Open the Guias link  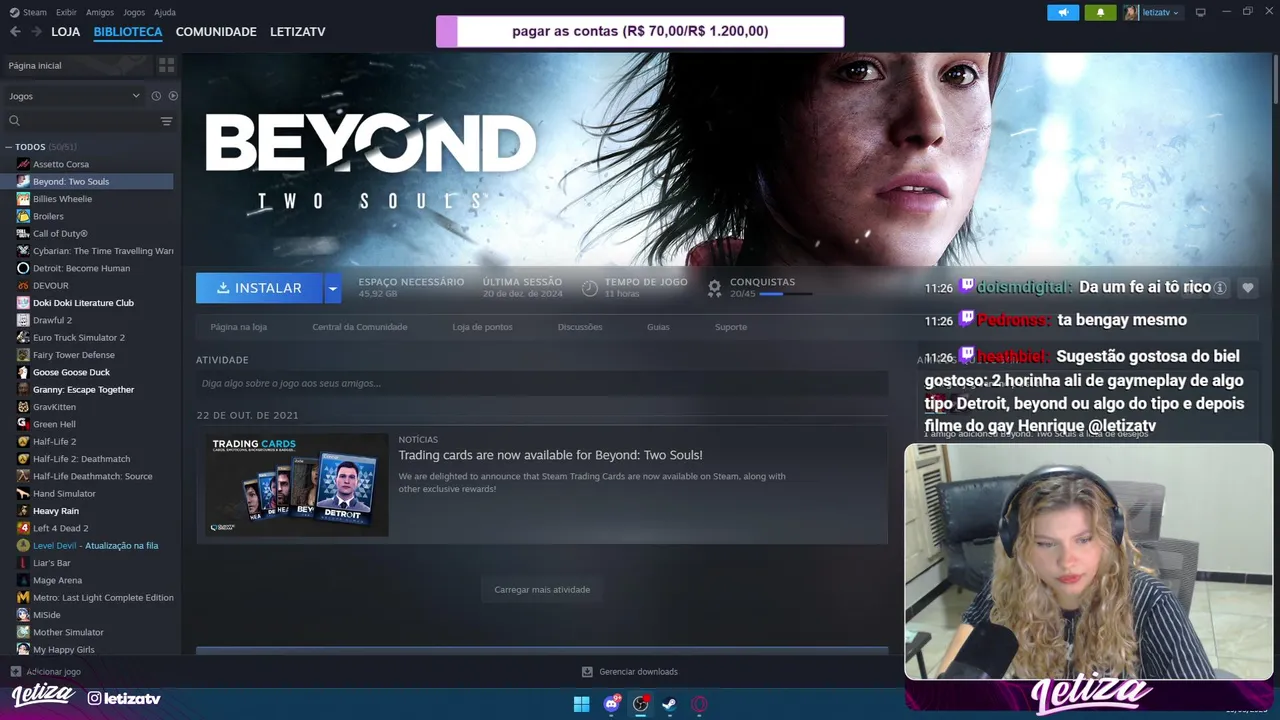pos(658,327)
